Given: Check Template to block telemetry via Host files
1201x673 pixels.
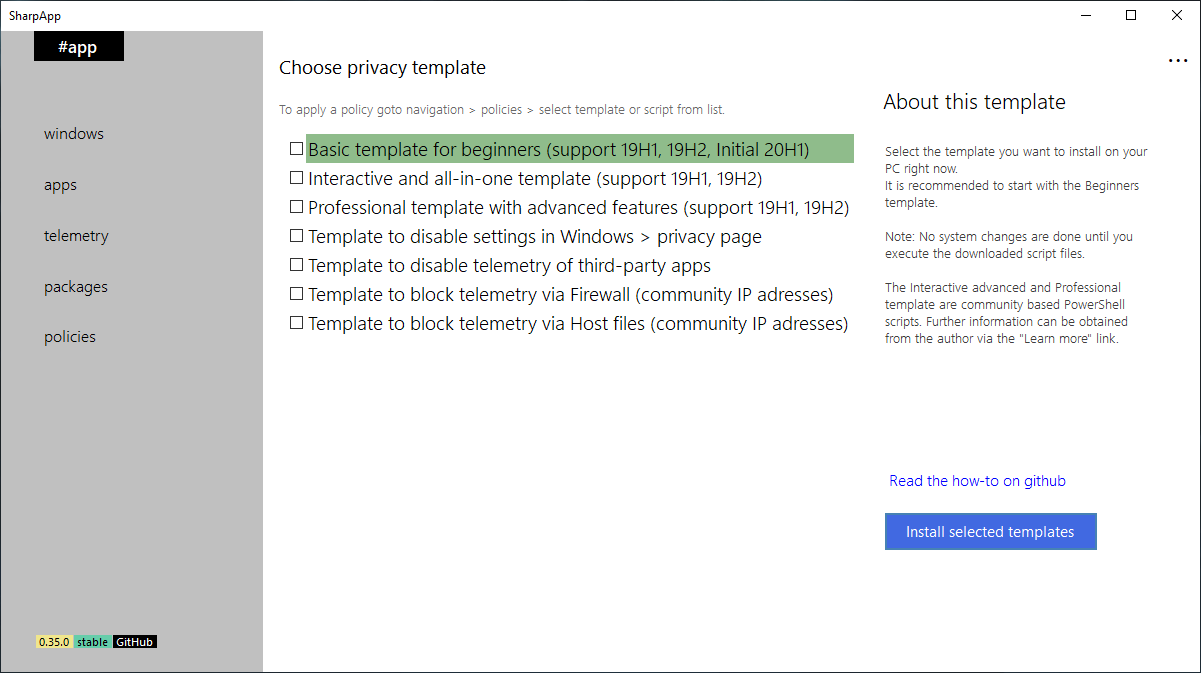Looking at the screenshot, I should tap(296, 323).
